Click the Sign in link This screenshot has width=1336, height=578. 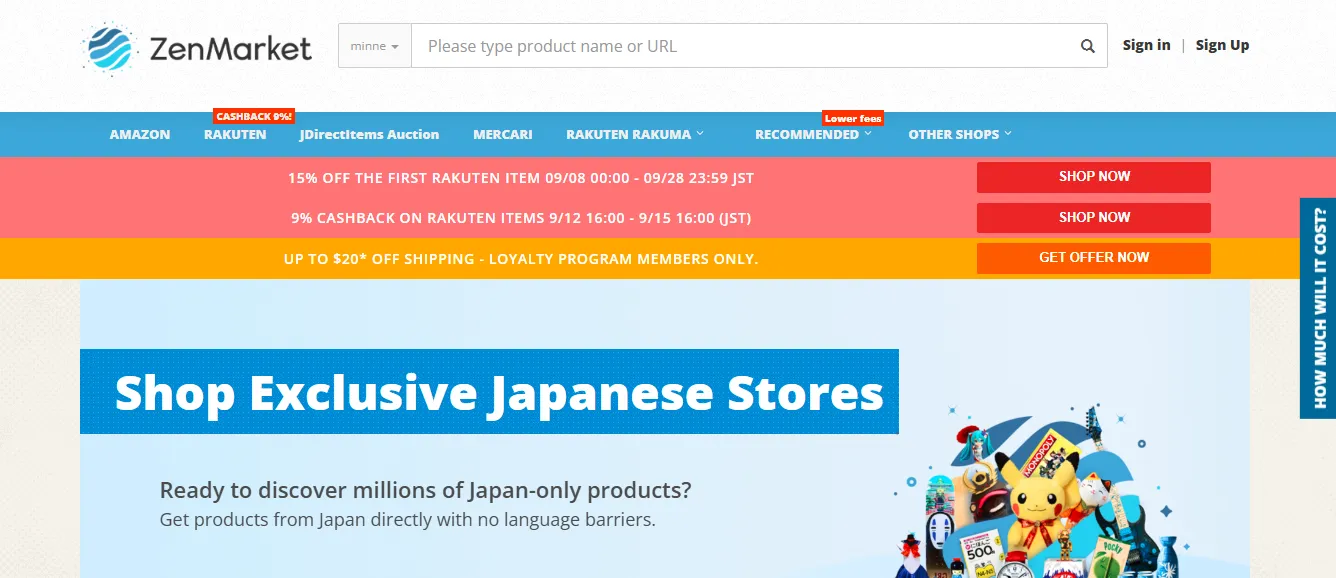[x=1146, y=45]
